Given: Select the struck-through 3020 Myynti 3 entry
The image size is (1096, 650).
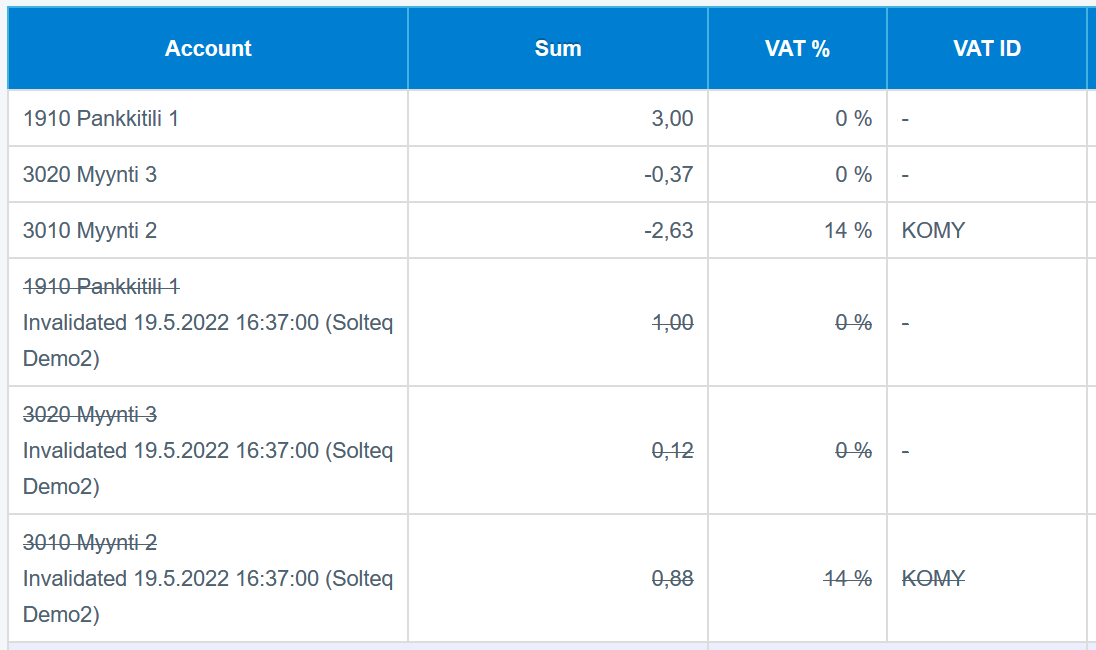Looking at the screenshot, I should coord(90,415).
